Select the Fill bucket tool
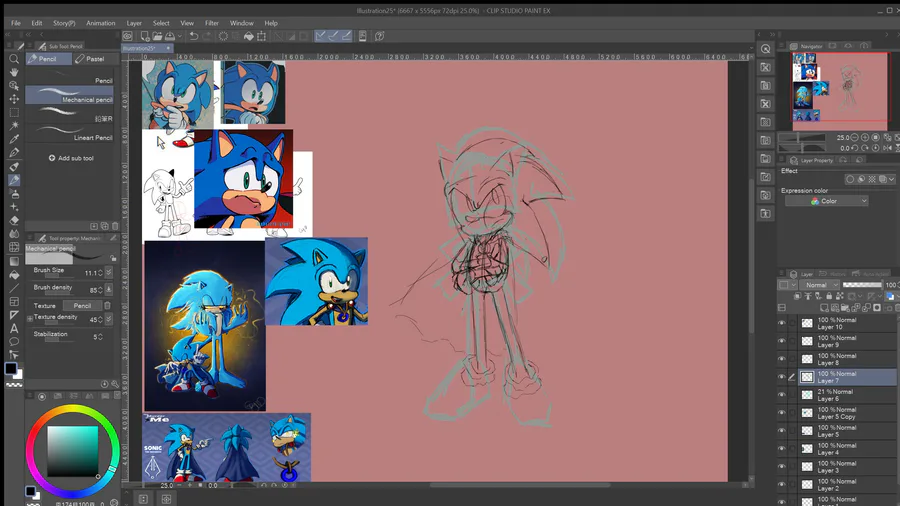This screenshot has width=900, height=506. (14, 275)
